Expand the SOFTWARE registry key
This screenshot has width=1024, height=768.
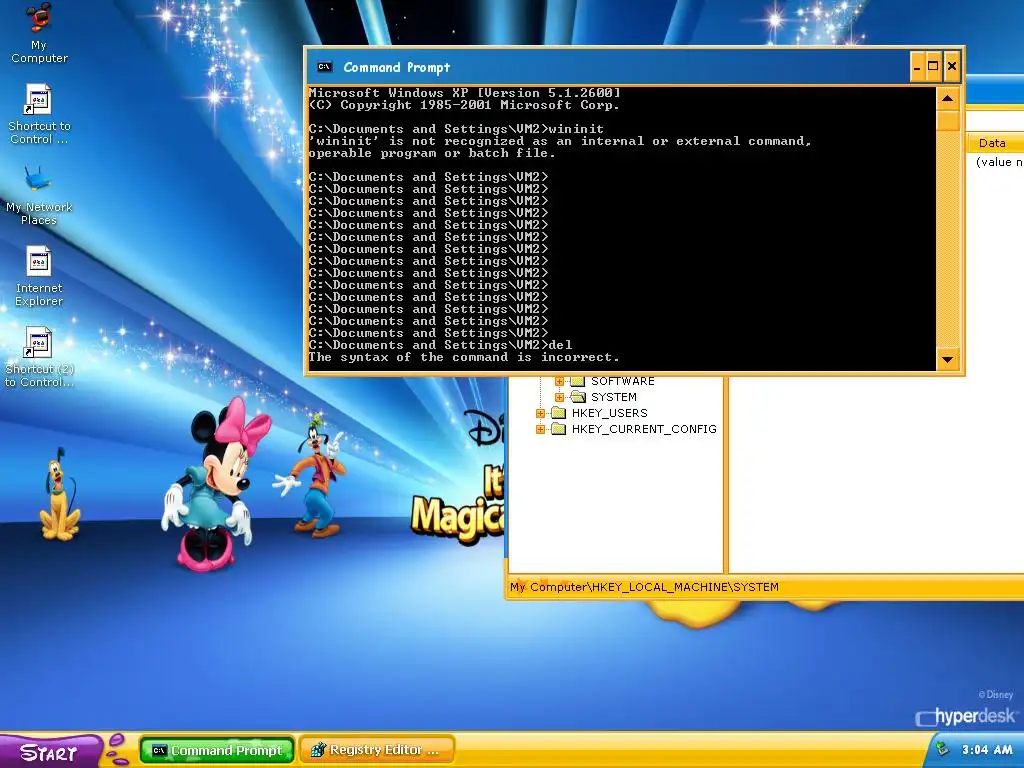[x=559, y=381]
